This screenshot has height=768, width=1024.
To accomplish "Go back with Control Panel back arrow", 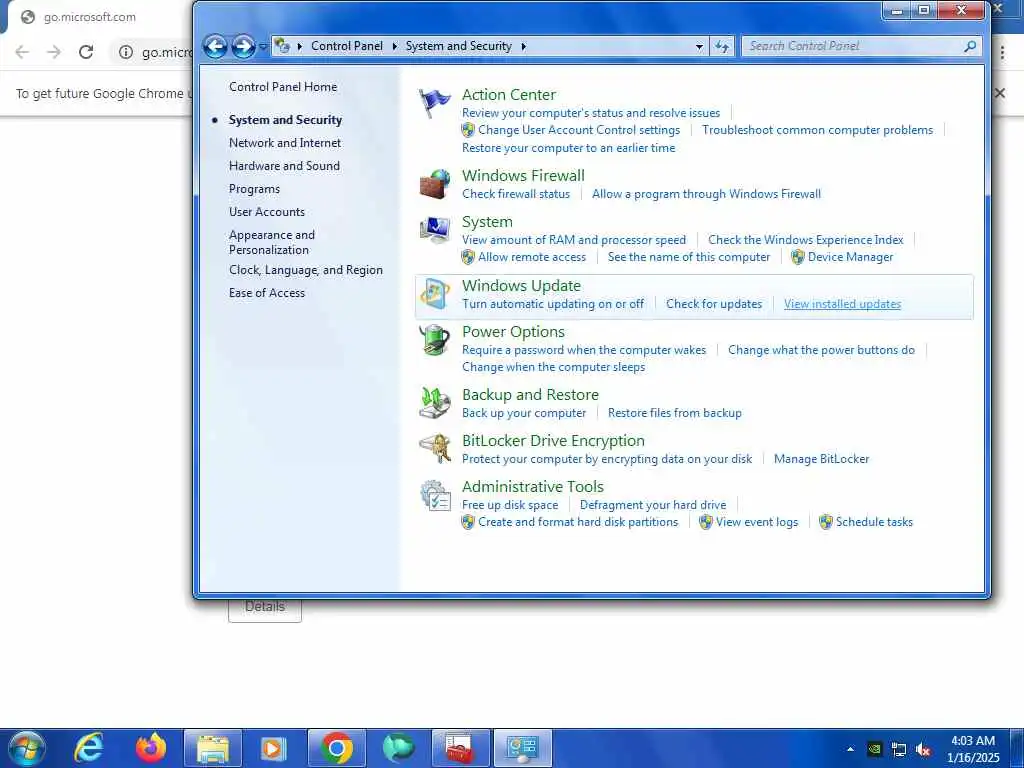I will tap(215, 46).
